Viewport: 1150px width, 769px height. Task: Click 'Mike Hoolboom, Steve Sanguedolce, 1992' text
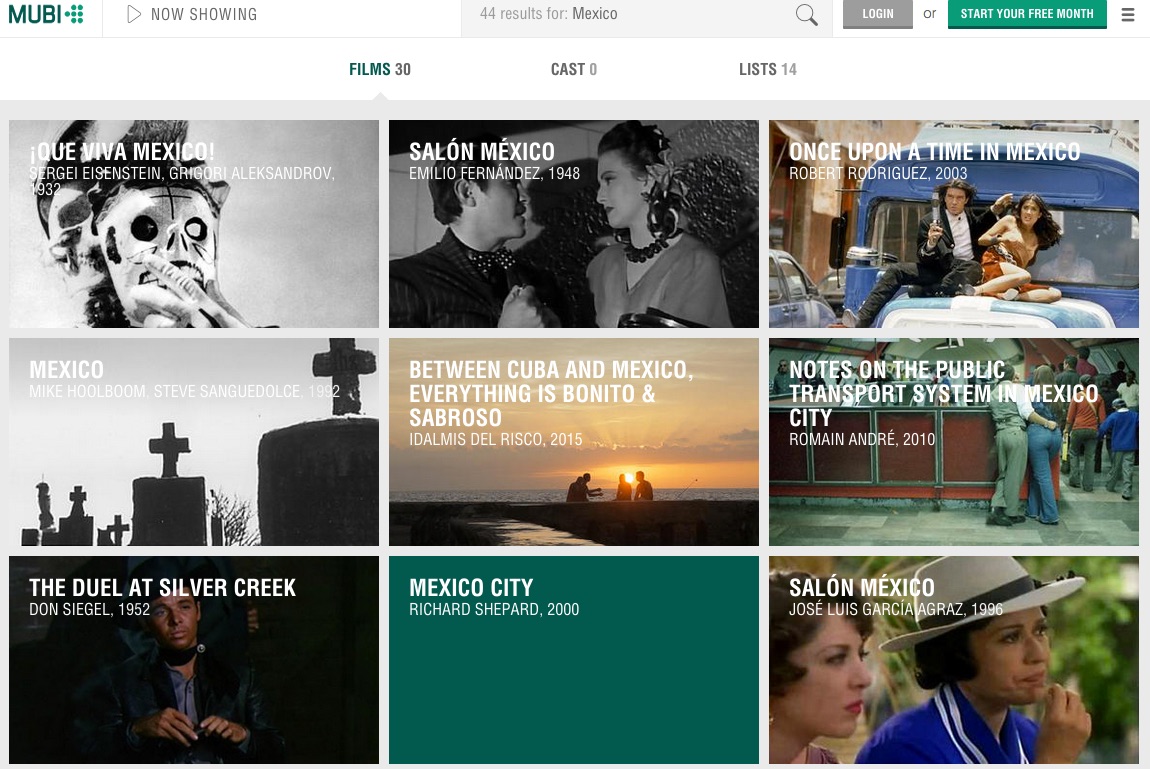[x=184, y=391]
